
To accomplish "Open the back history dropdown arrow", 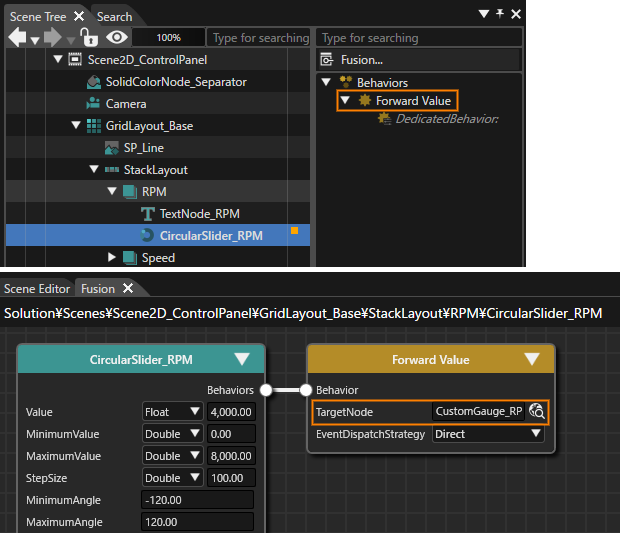I will [x=35, y=40].
